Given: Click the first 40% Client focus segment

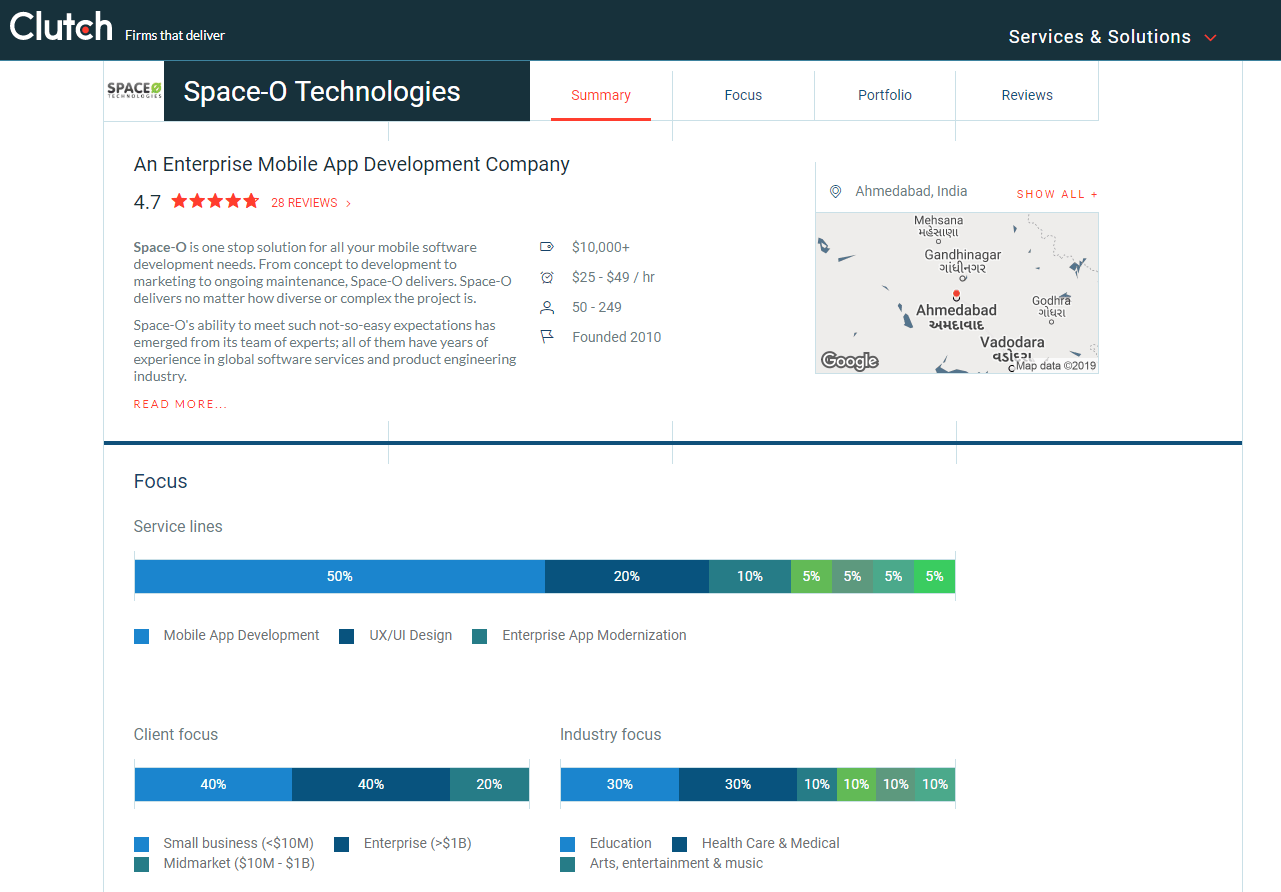Looking at the screenshot, I should point(213,784).
